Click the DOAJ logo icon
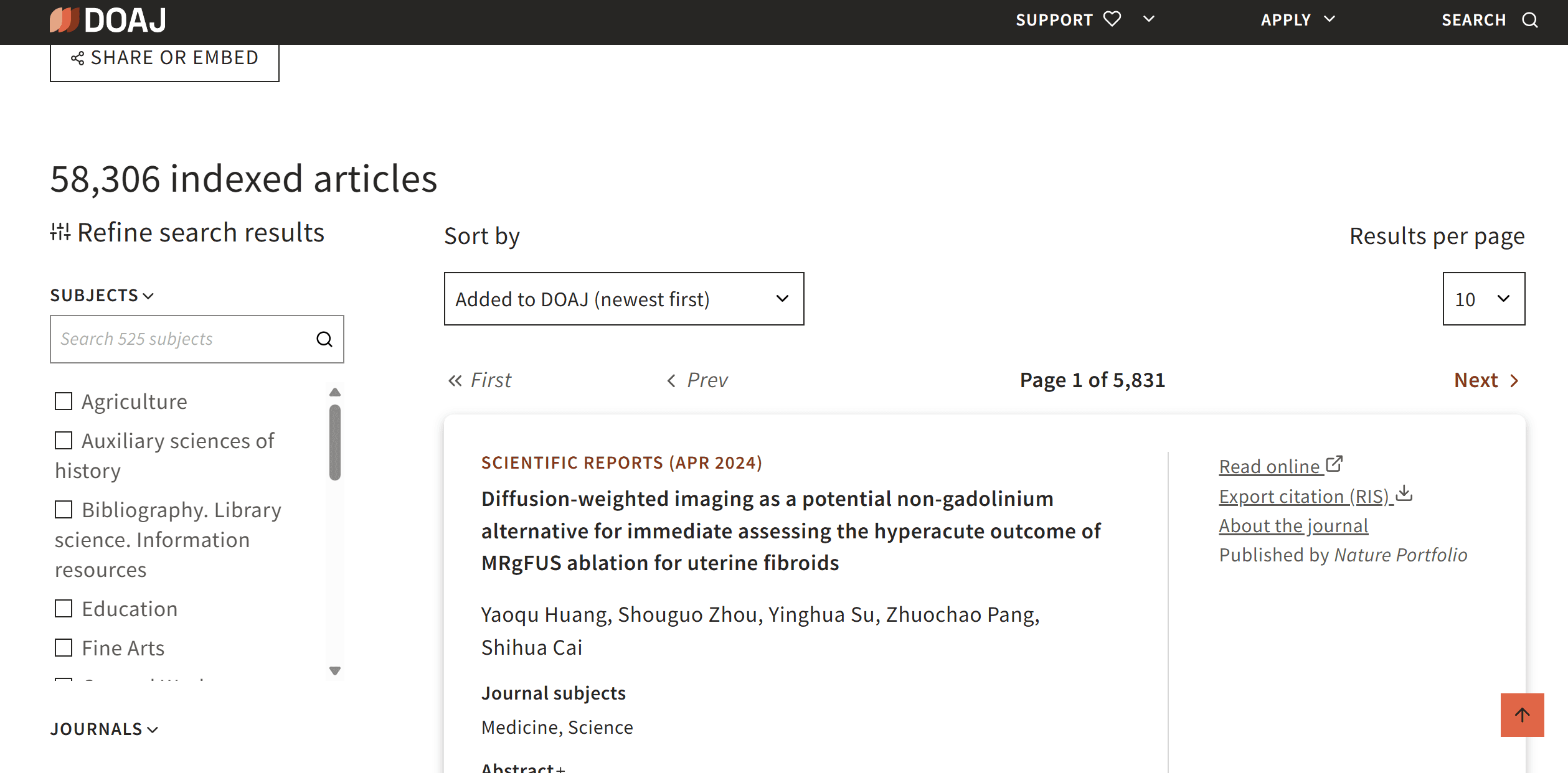Screen dimensions: 1568x773 click(x=64, y=20)
